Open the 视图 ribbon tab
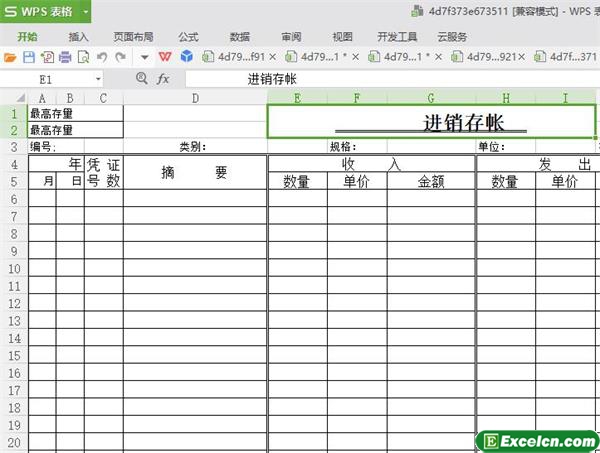Viewport: 600px width, 453px height. coord(342,37)
